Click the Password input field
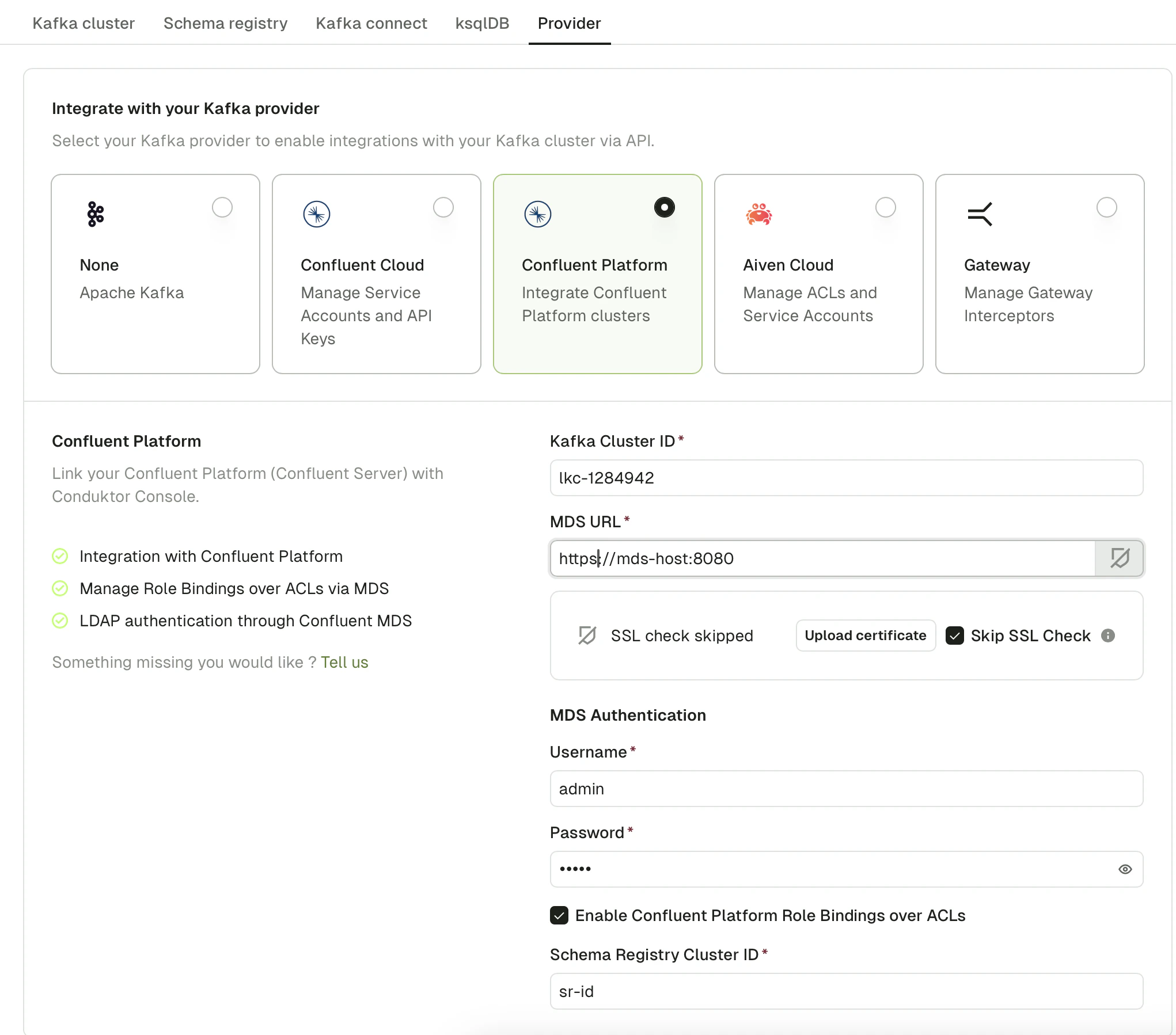Viewport: 1176px width, 1035px height. point(847,869)
